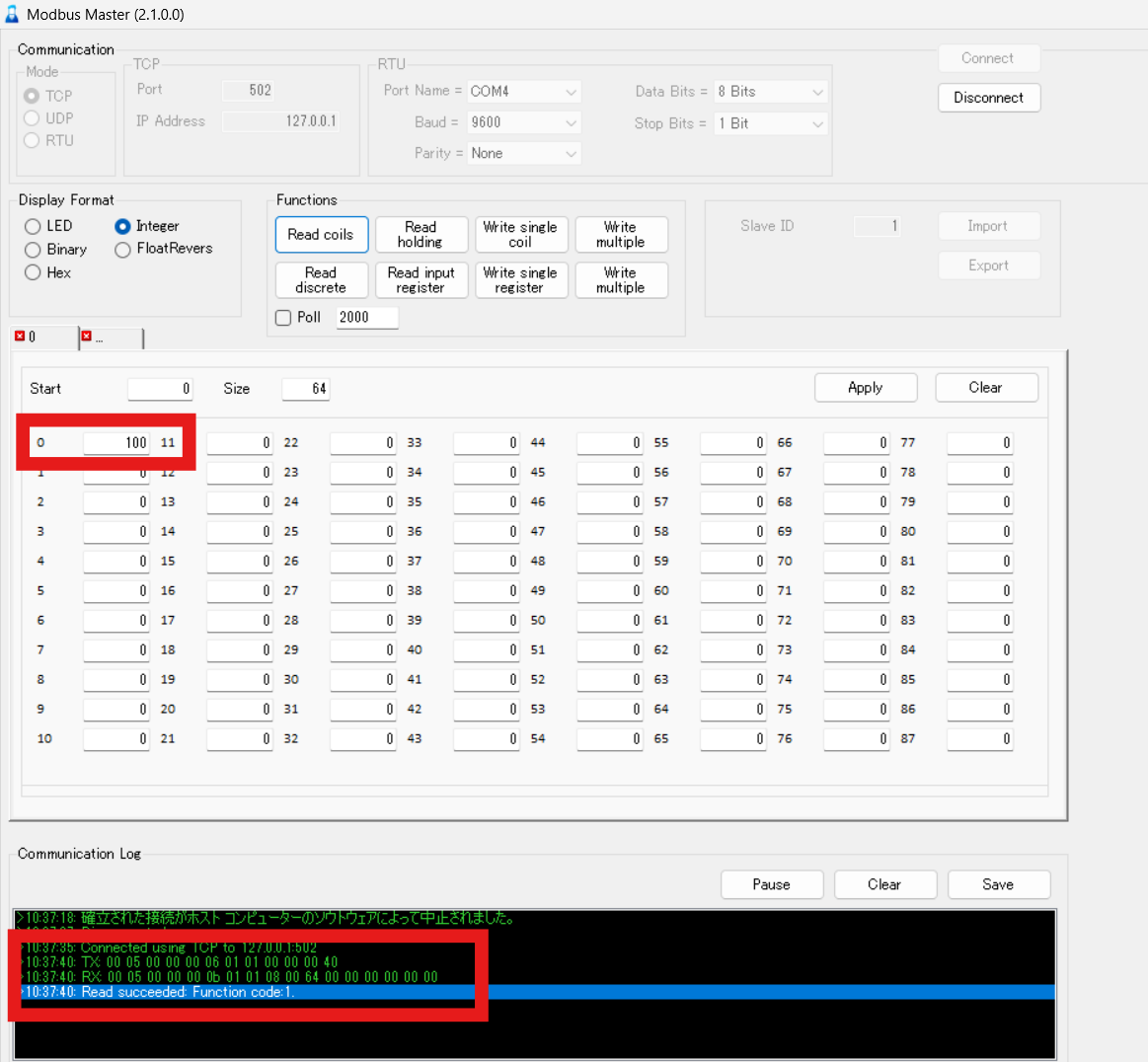
Task: Click Write single coil
Action: [521, 234]
